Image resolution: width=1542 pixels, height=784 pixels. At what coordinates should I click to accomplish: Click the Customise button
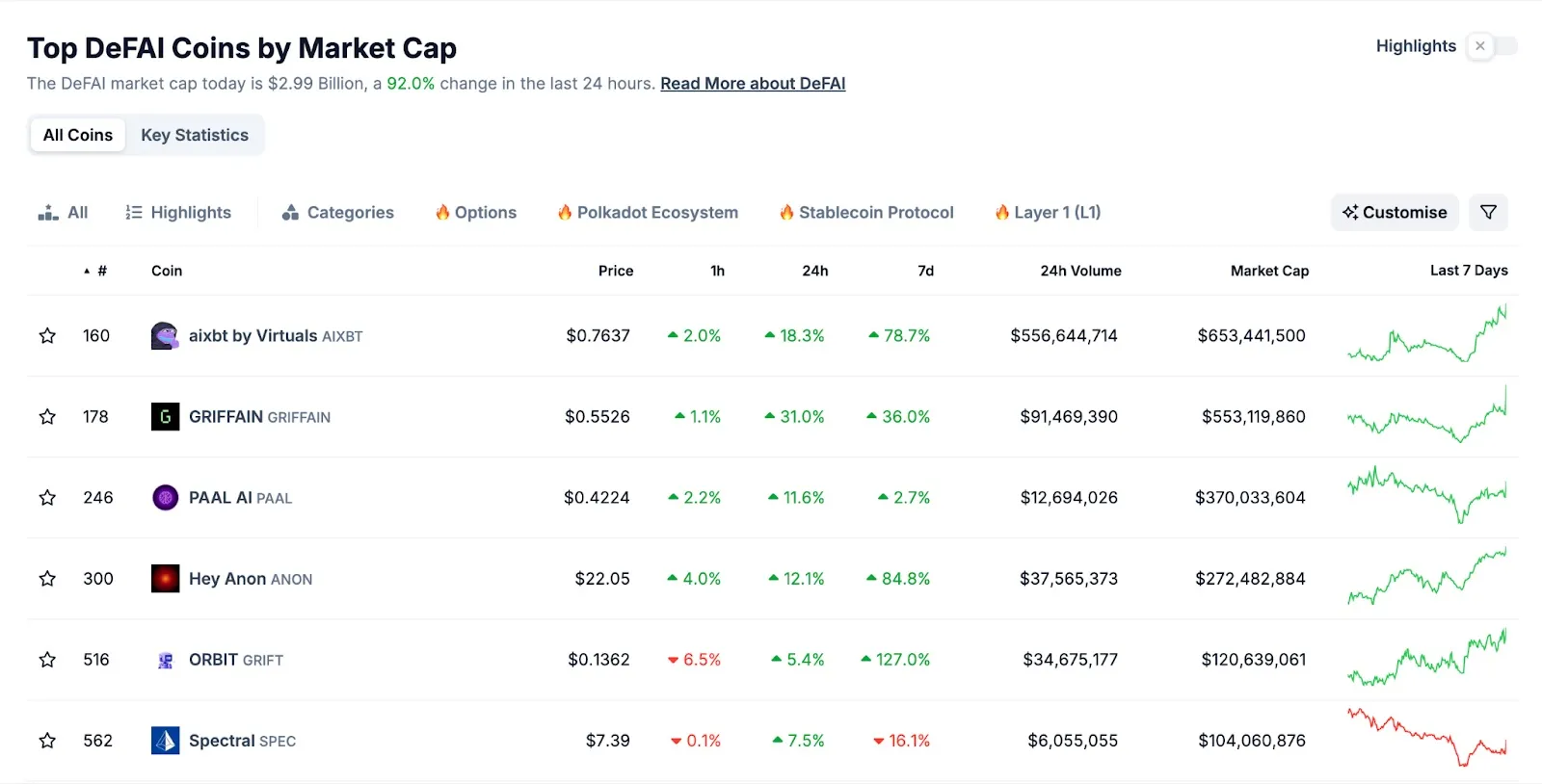click(1395, 213)
